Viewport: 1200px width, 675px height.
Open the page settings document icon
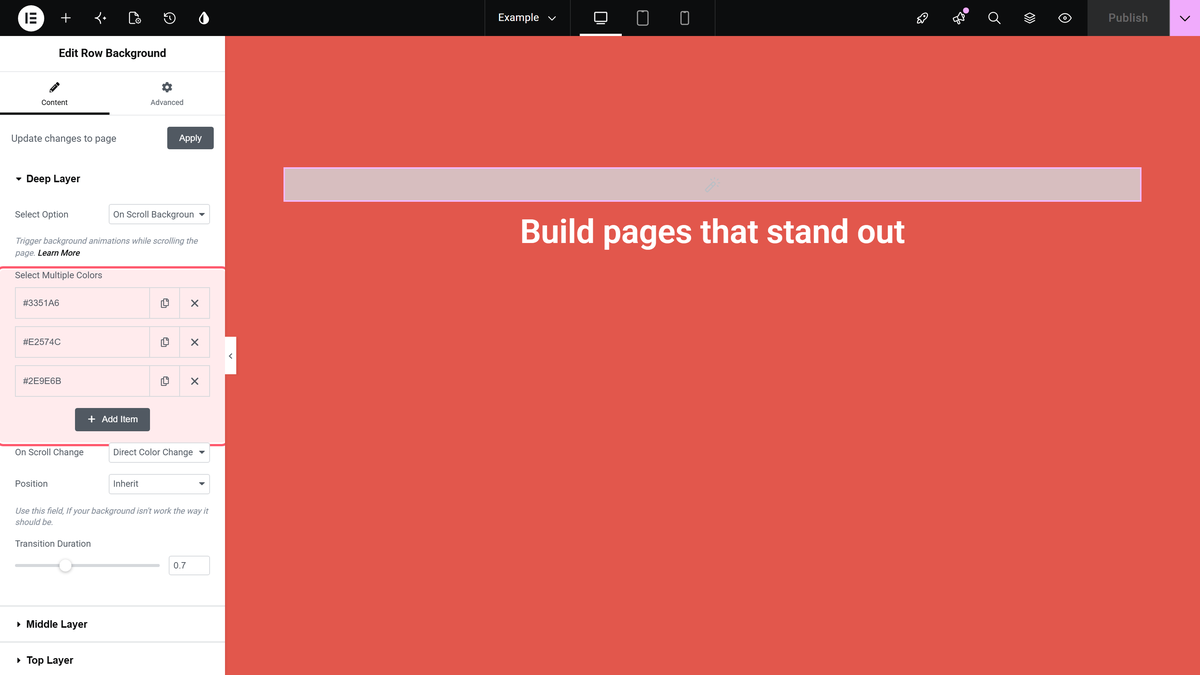pos(135,18)
